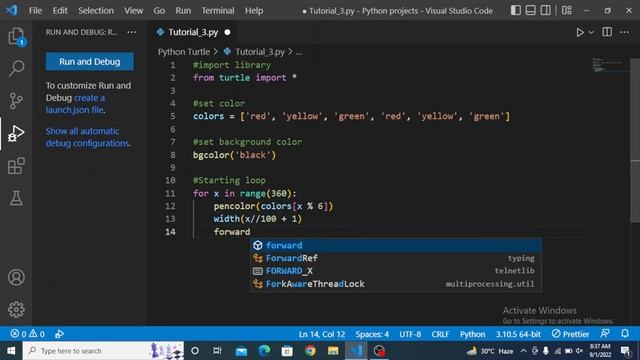Click the feedback icon in status bar

pos(605,333)
